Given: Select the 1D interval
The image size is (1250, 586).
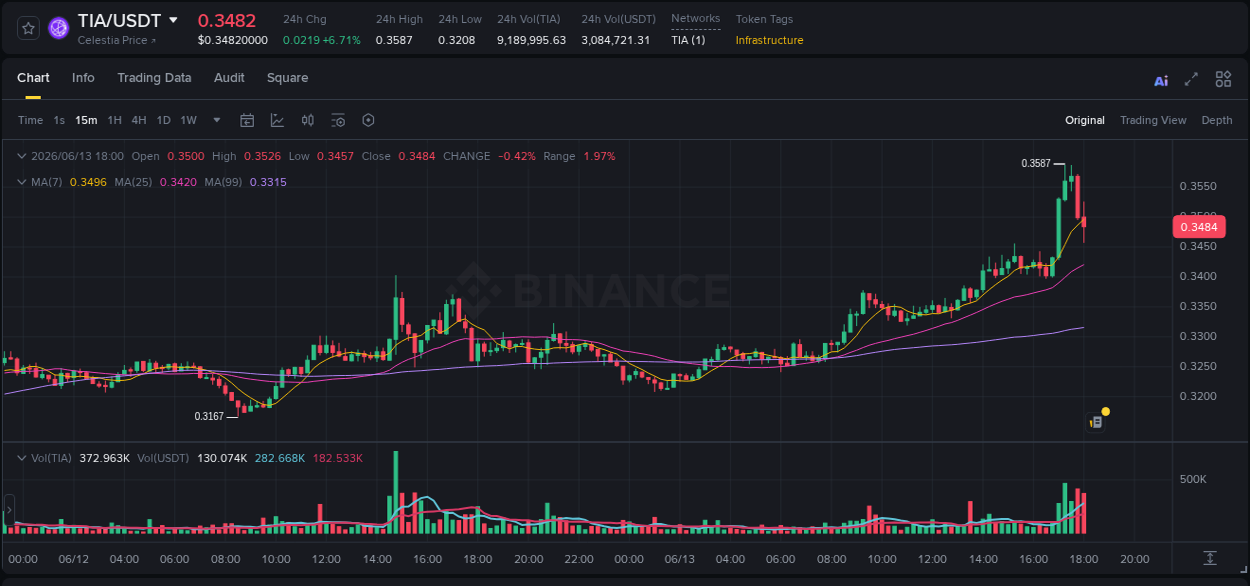Looking at the screenshot, I should click(163, 120).
